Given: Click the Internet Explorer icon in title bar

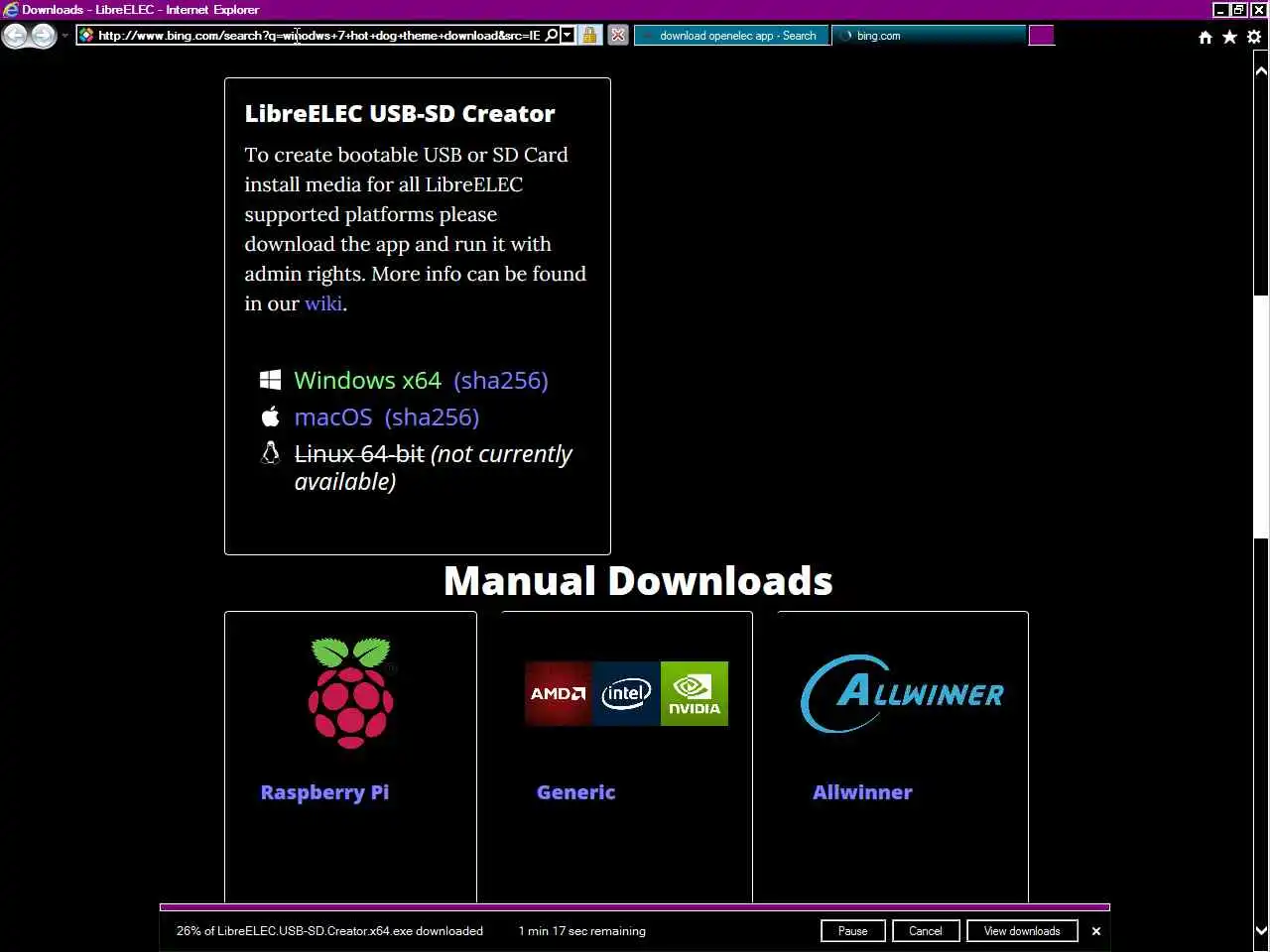Looking at the screenshot, I should point(11,10).
